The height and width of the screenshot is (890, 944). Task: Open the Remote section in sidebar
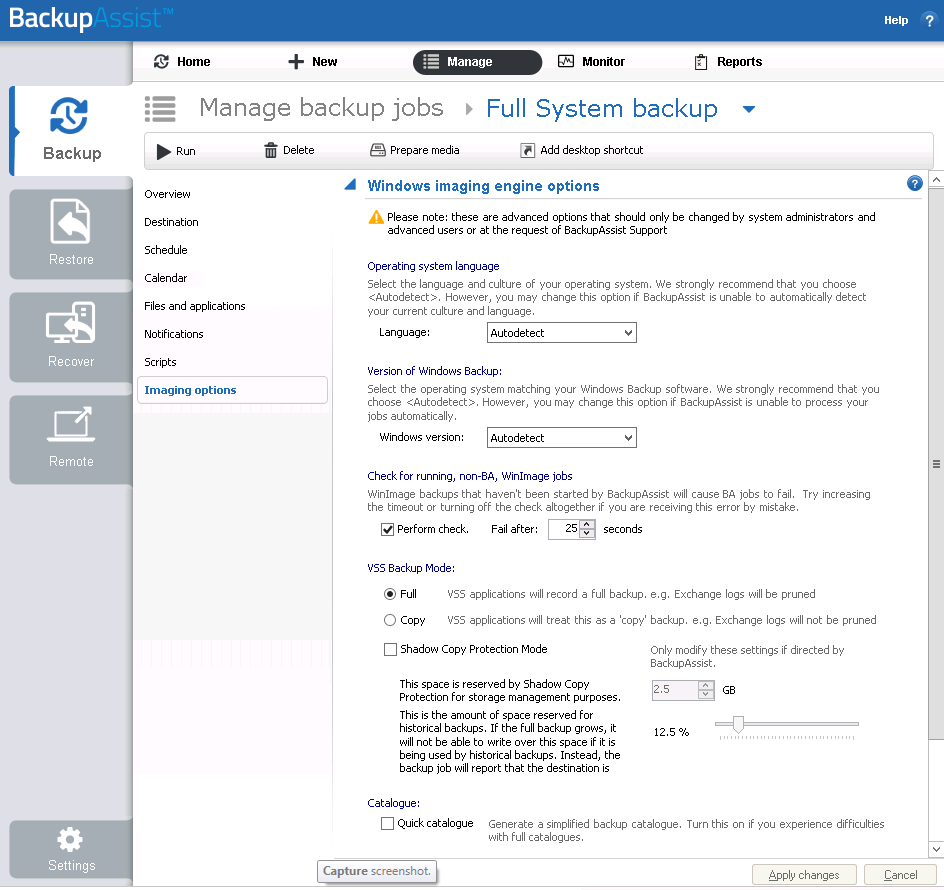[x=71, y=439]
